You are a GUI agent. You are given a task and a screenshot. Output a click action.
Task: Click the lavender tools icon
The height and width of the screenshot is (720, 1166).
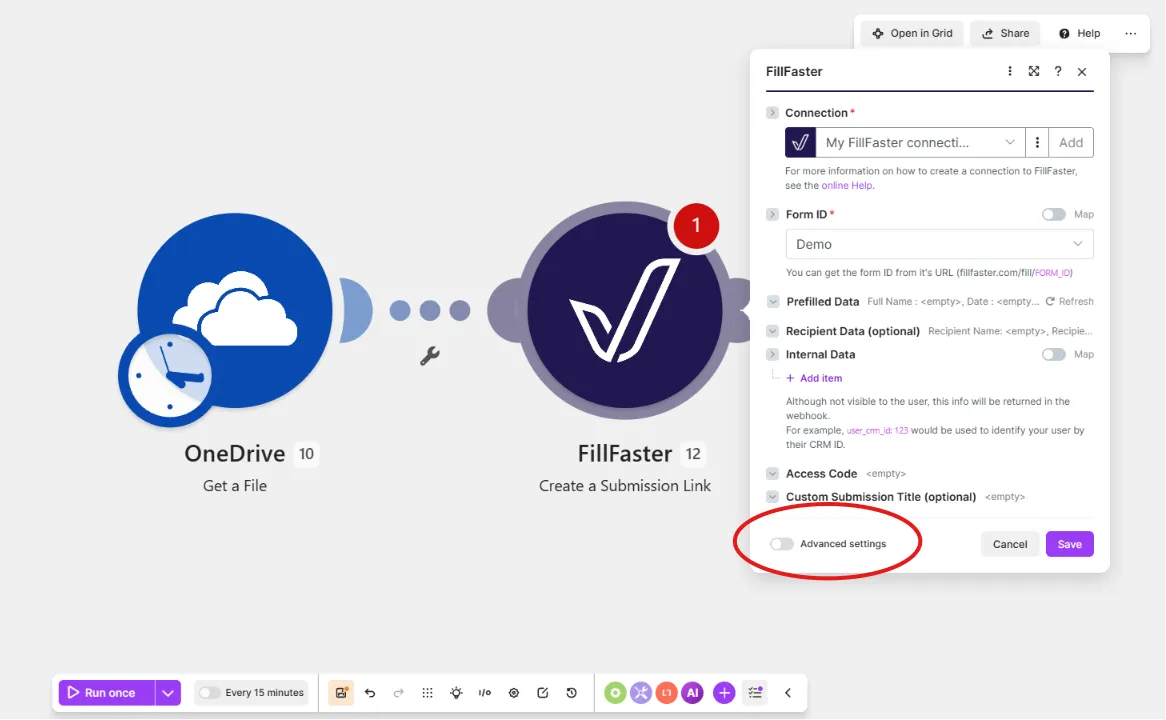coord(641,692)
